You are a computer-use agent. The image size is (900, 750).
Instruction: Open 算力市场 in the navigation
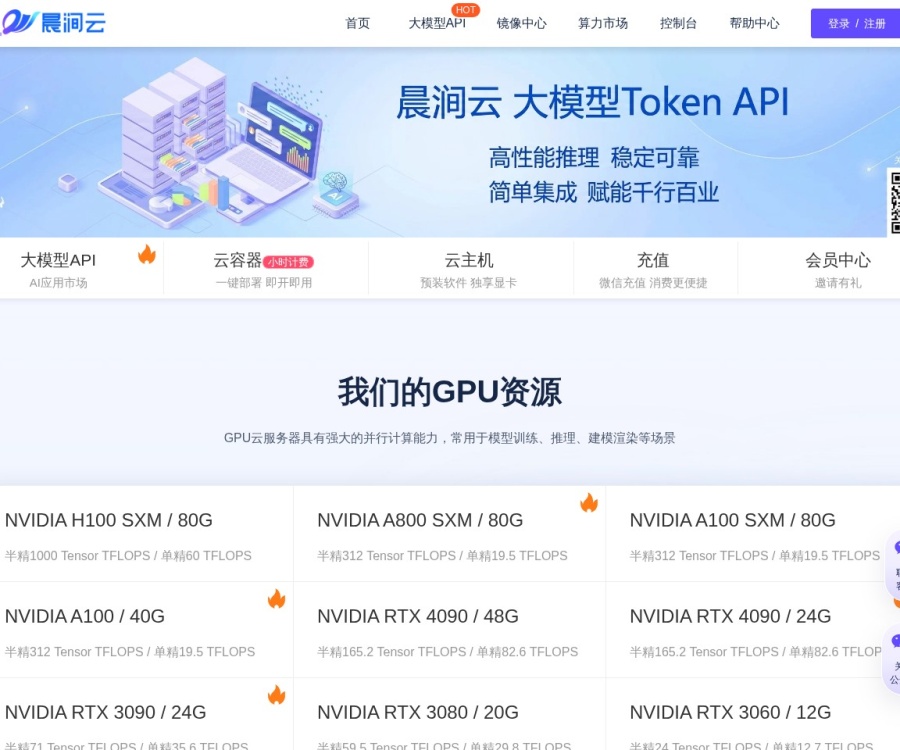[x=603, y=24]
